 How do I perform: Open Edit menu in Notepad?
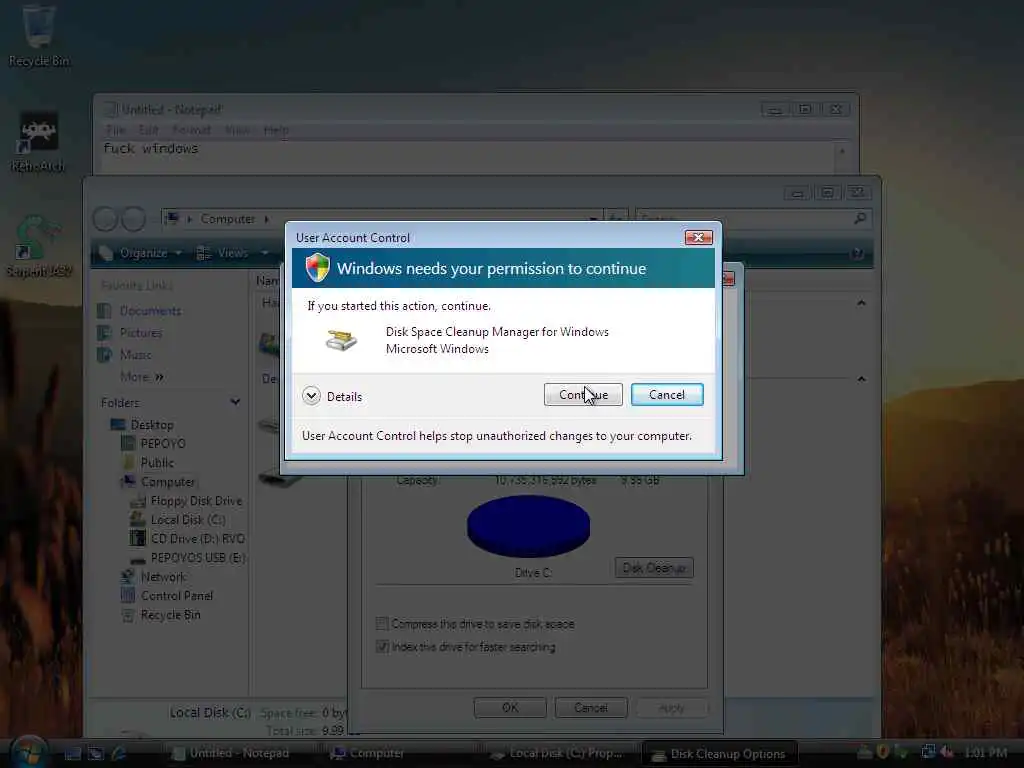(149, 130)
